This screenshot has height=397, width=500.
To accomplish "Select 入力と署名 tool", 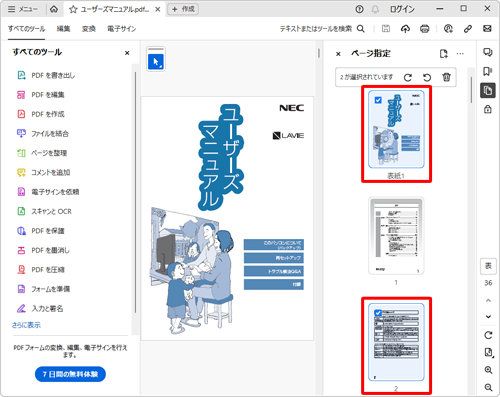I will [x=40, y=308].
